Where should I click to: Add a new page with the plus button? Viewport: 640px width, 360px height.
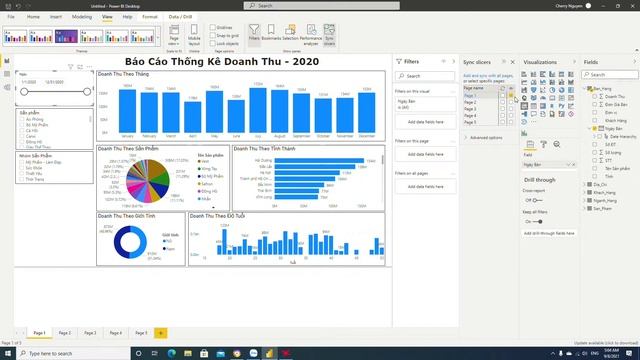tap(161, 333)
